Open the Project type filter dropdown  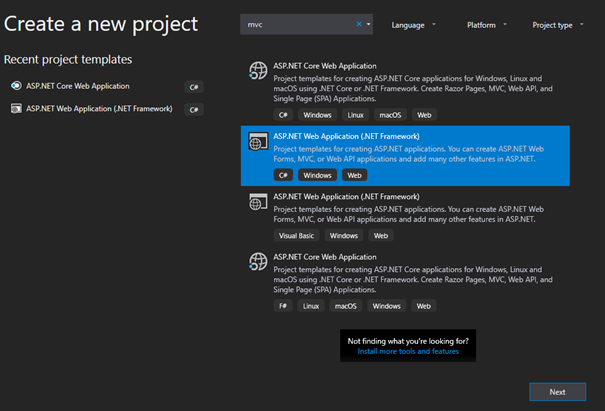558,25
